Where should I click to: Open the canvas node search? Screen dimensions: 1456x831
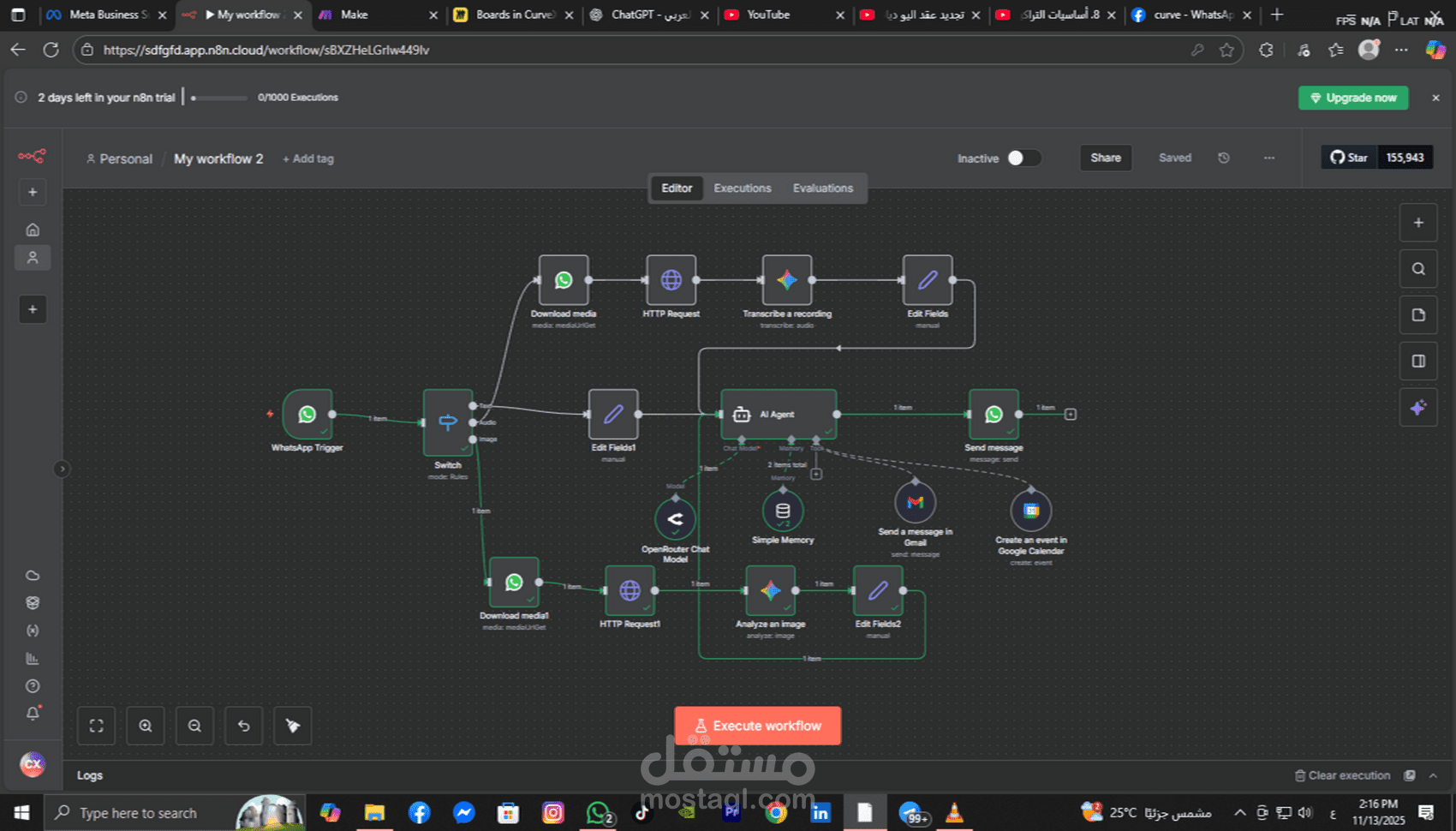[1418, 269]
